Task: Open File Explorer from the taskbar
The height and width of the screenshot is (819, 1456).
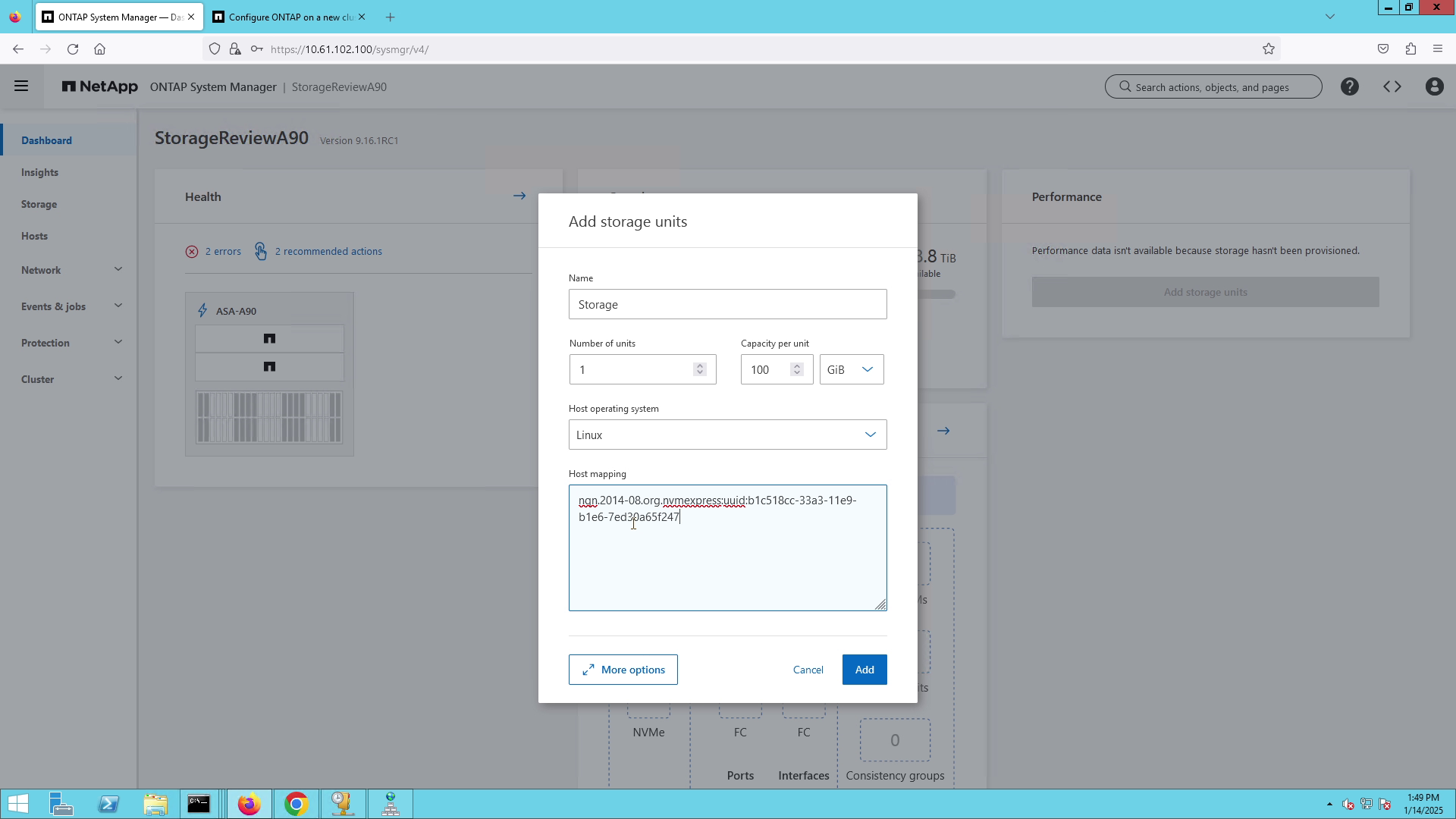Action: tap(155, 804)
